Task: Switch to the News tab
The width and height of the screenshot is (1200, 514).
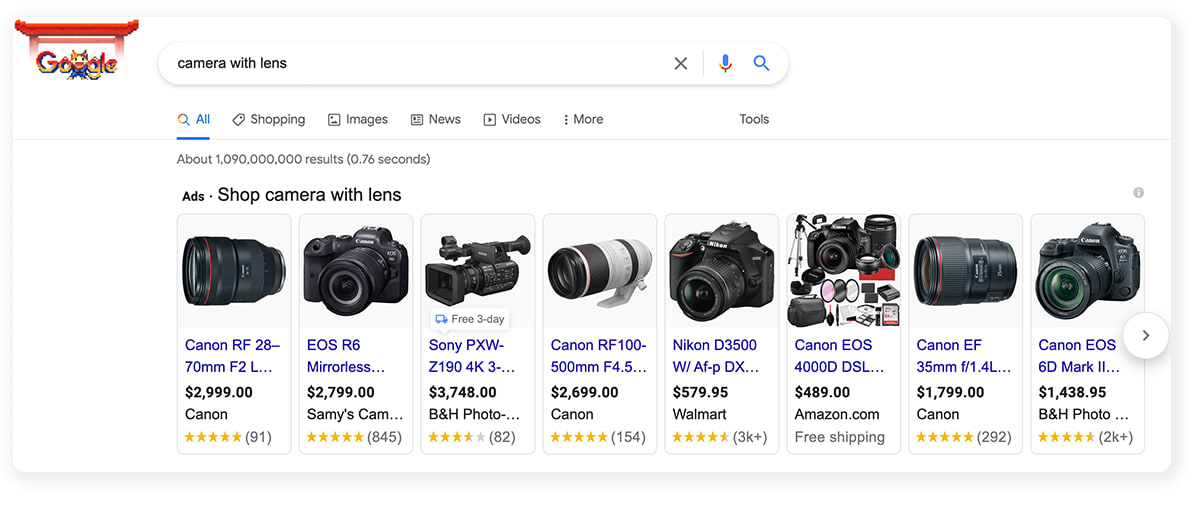Action: point(436,119)
